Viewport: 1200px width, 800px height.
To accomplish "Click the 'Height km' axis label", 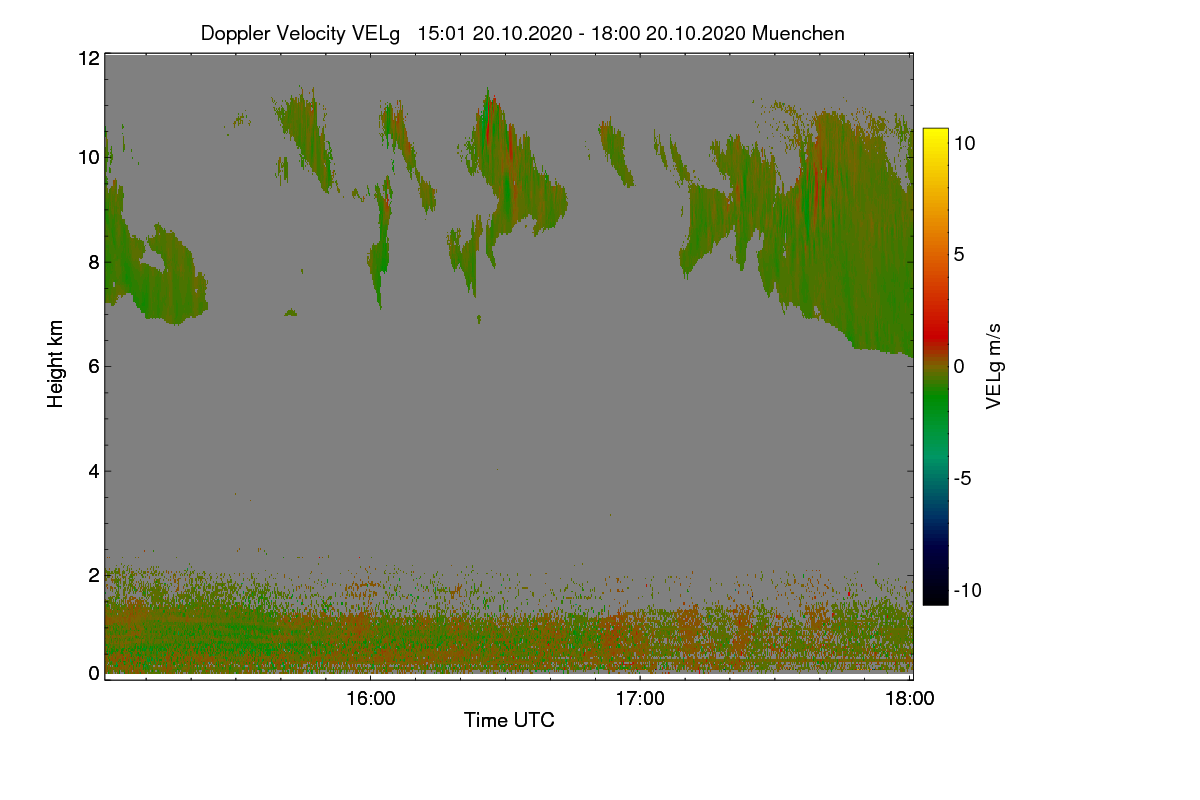I will [x=56, y=364].
